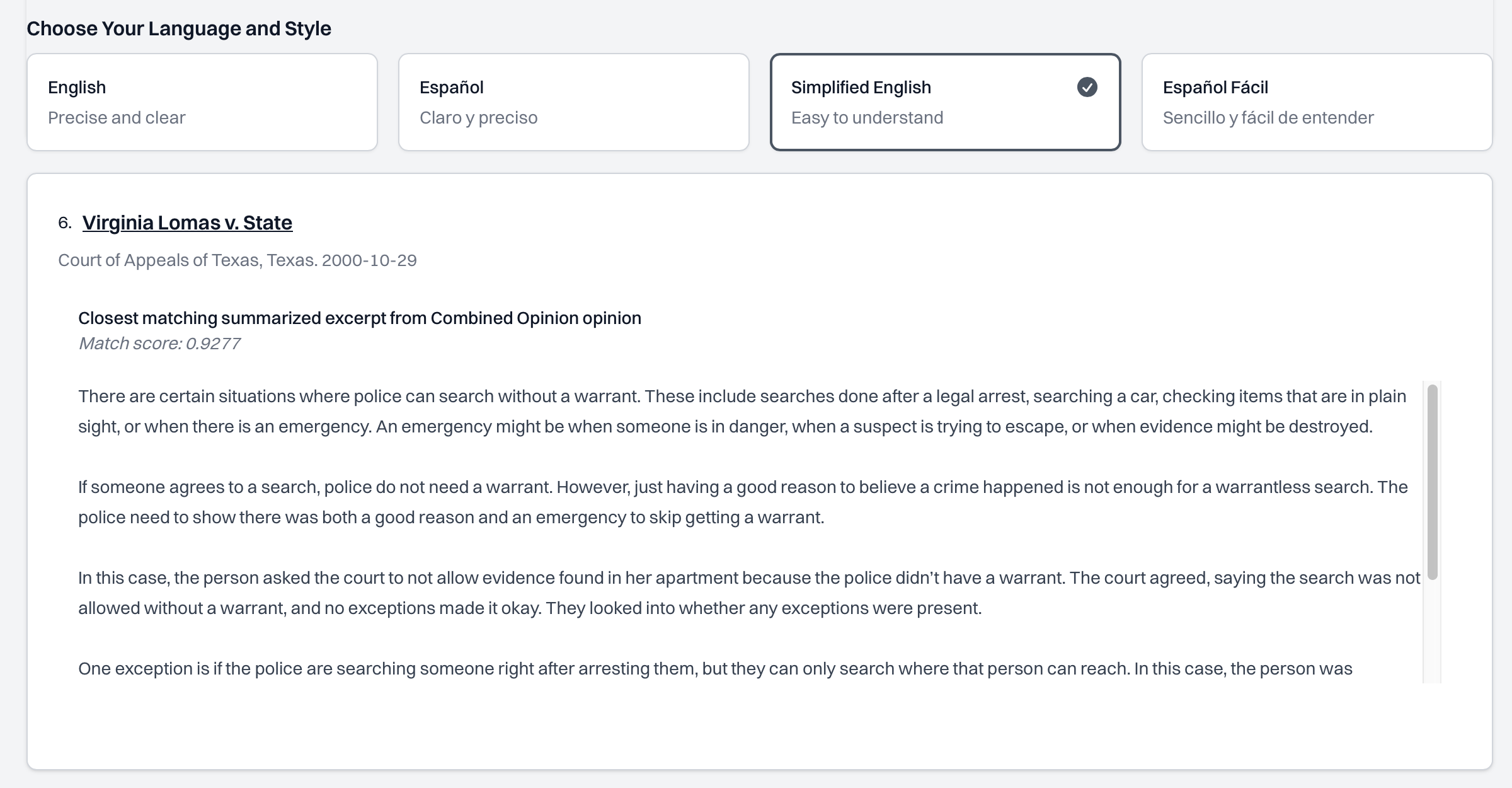Click the excerpt scrollbar thumb
The height and width of the screenshot is (788, 1512).
click(1432, 482)
